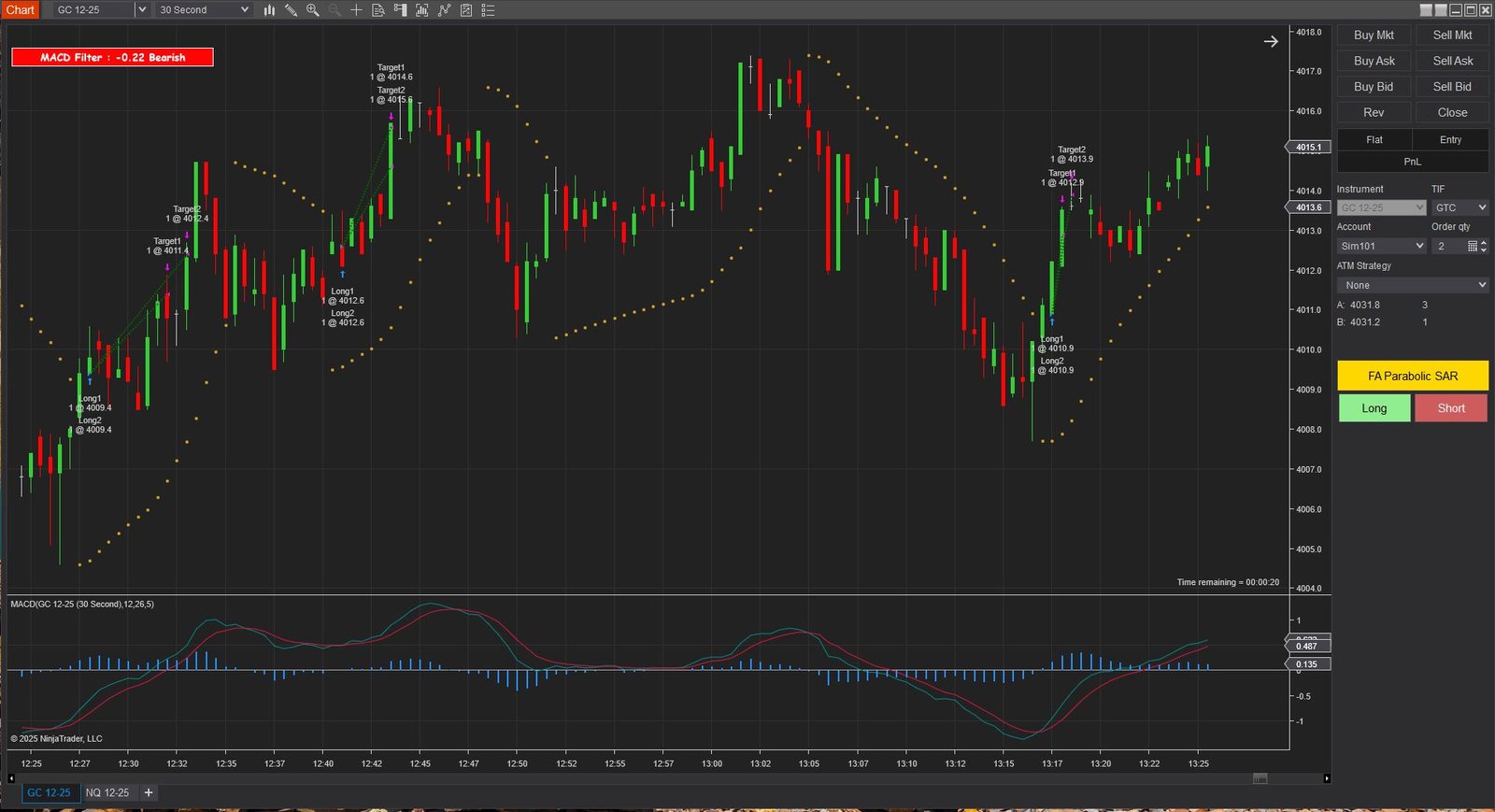Click the Buy Bid button
Image resolution: width=1495 pixels, height=812 pixels.
[x=1374, y=87]
